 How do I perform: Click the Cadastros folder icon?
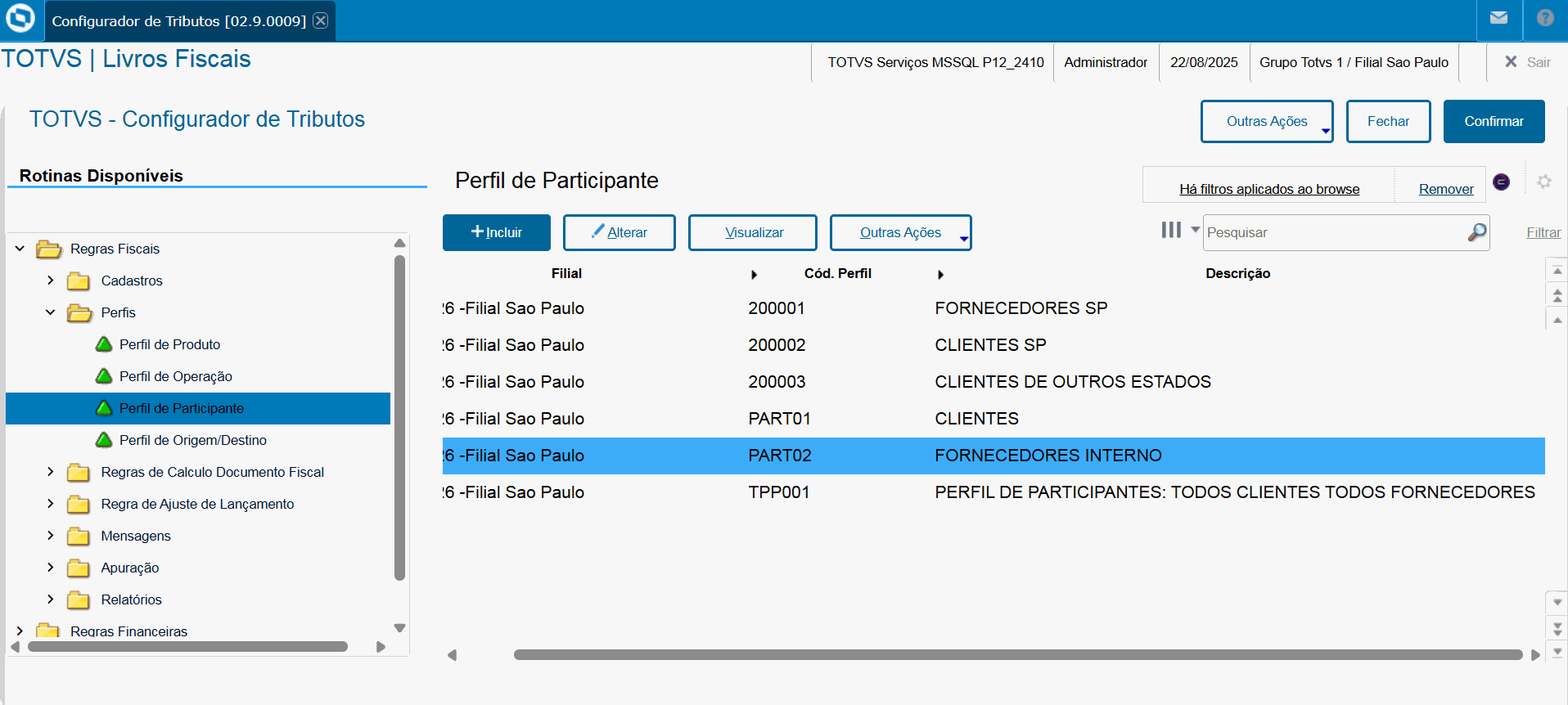(x=79, y=281)
